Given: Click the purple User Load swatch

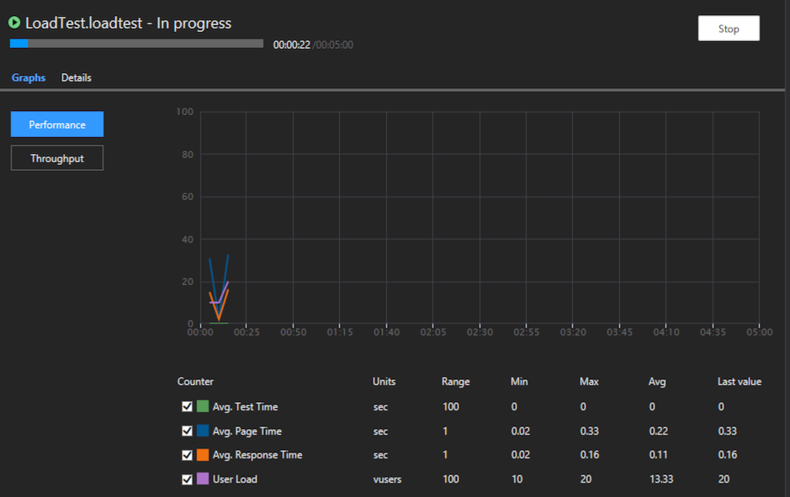Looking at the screenshot, I should pos(203,479).
